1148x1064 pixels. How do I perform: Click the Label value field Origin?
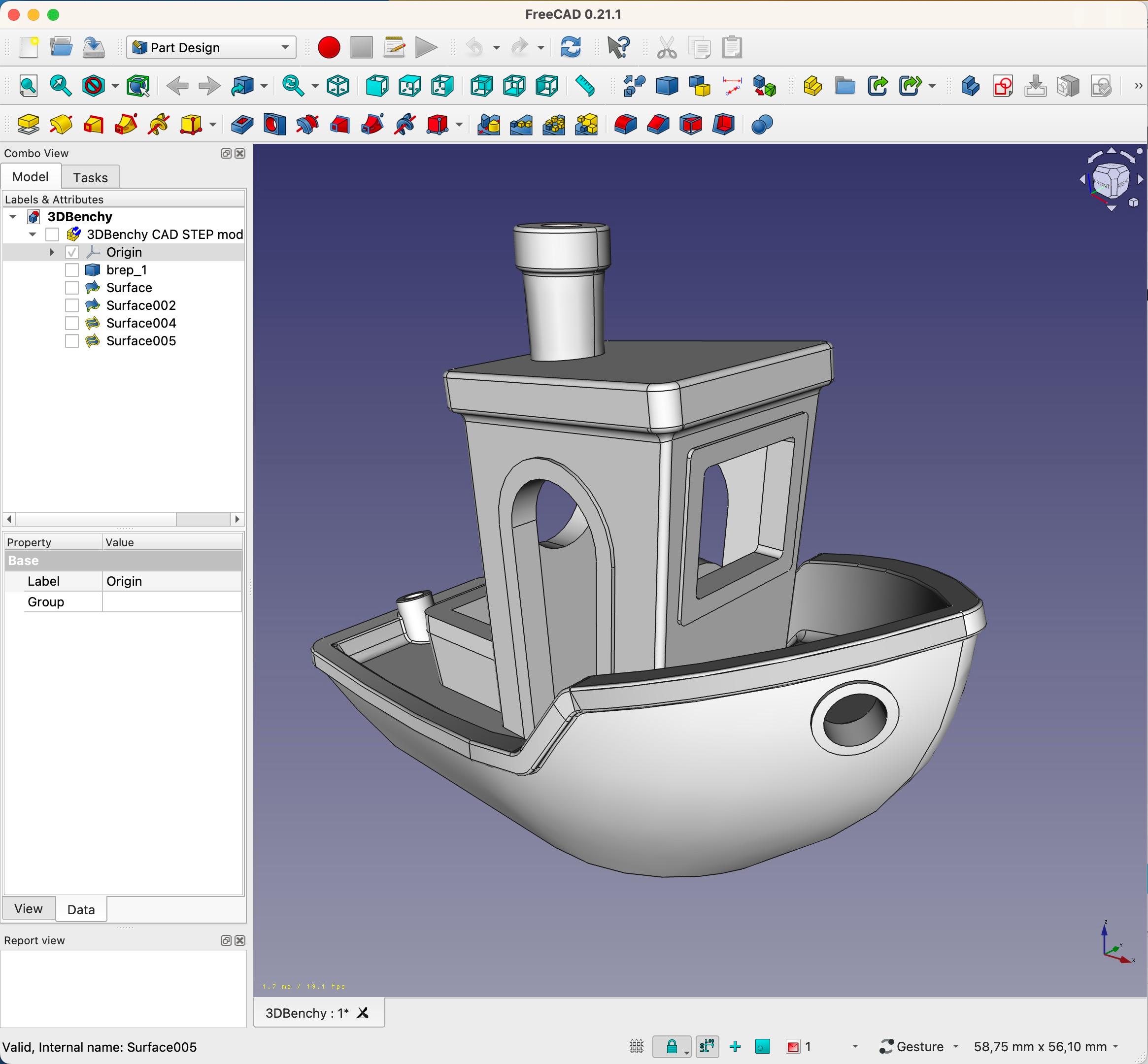[171, 581]
